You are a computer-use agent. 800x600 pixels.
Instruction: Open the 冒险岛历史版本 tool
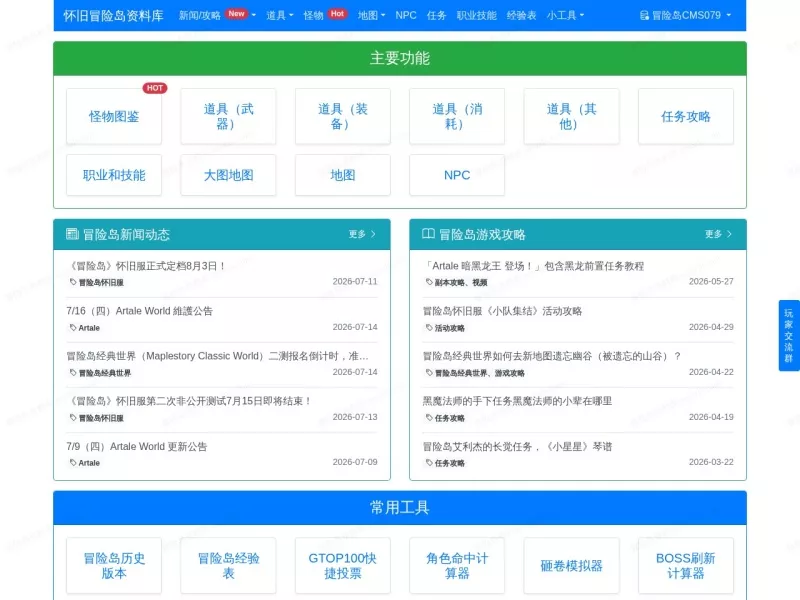pos(114,565)
